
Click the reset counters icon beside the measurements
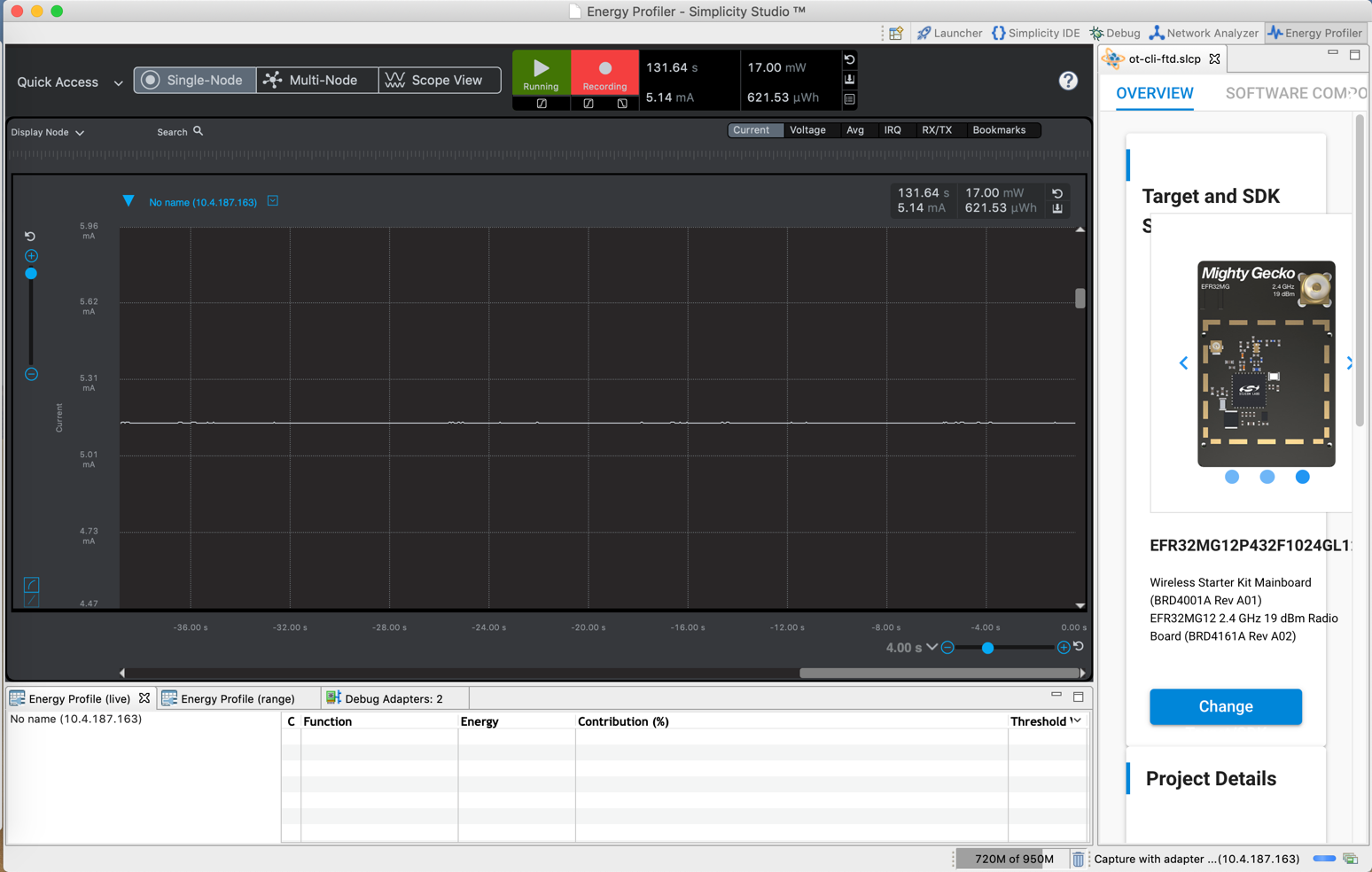tap(849, 58)
